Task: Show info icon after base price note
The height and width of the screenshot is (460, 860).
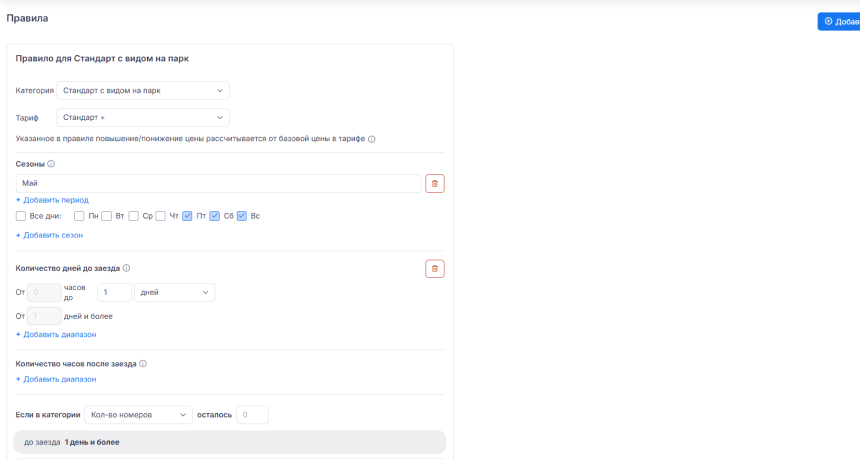Action: (371, 139)
